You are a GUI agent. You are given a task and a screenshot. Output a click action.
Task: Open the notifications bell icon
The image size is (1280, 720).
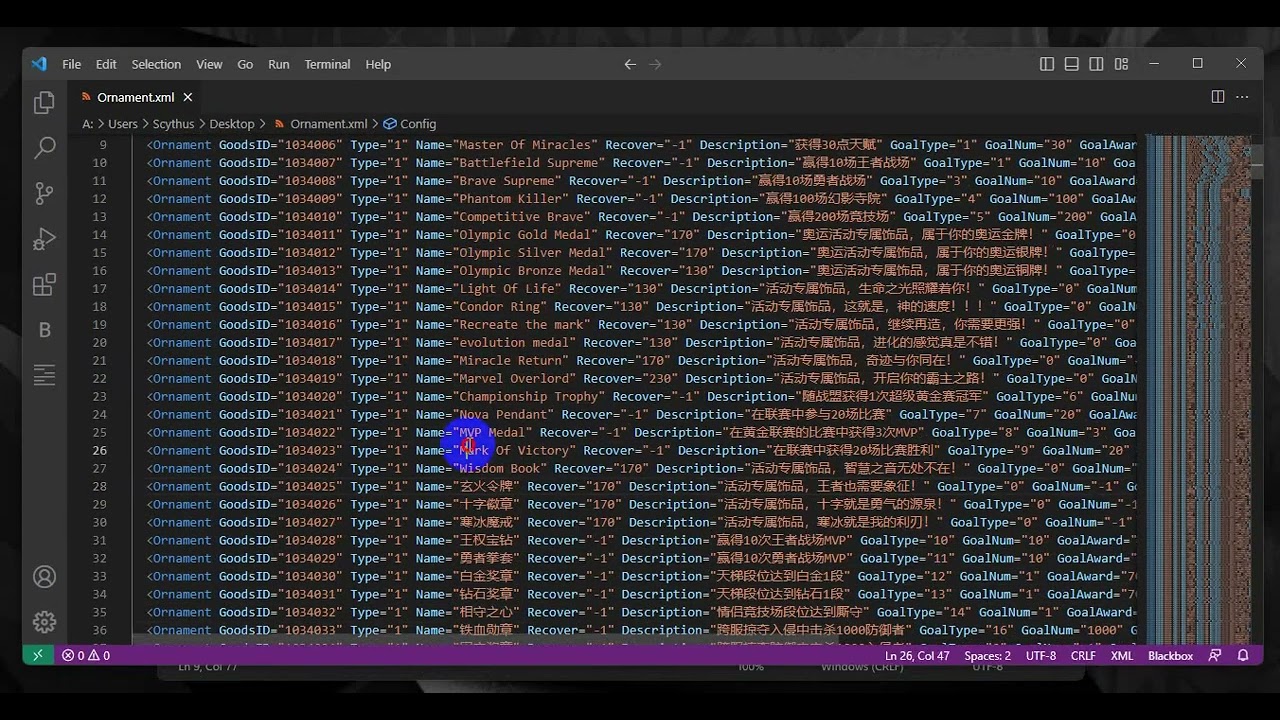(1243, 656)
